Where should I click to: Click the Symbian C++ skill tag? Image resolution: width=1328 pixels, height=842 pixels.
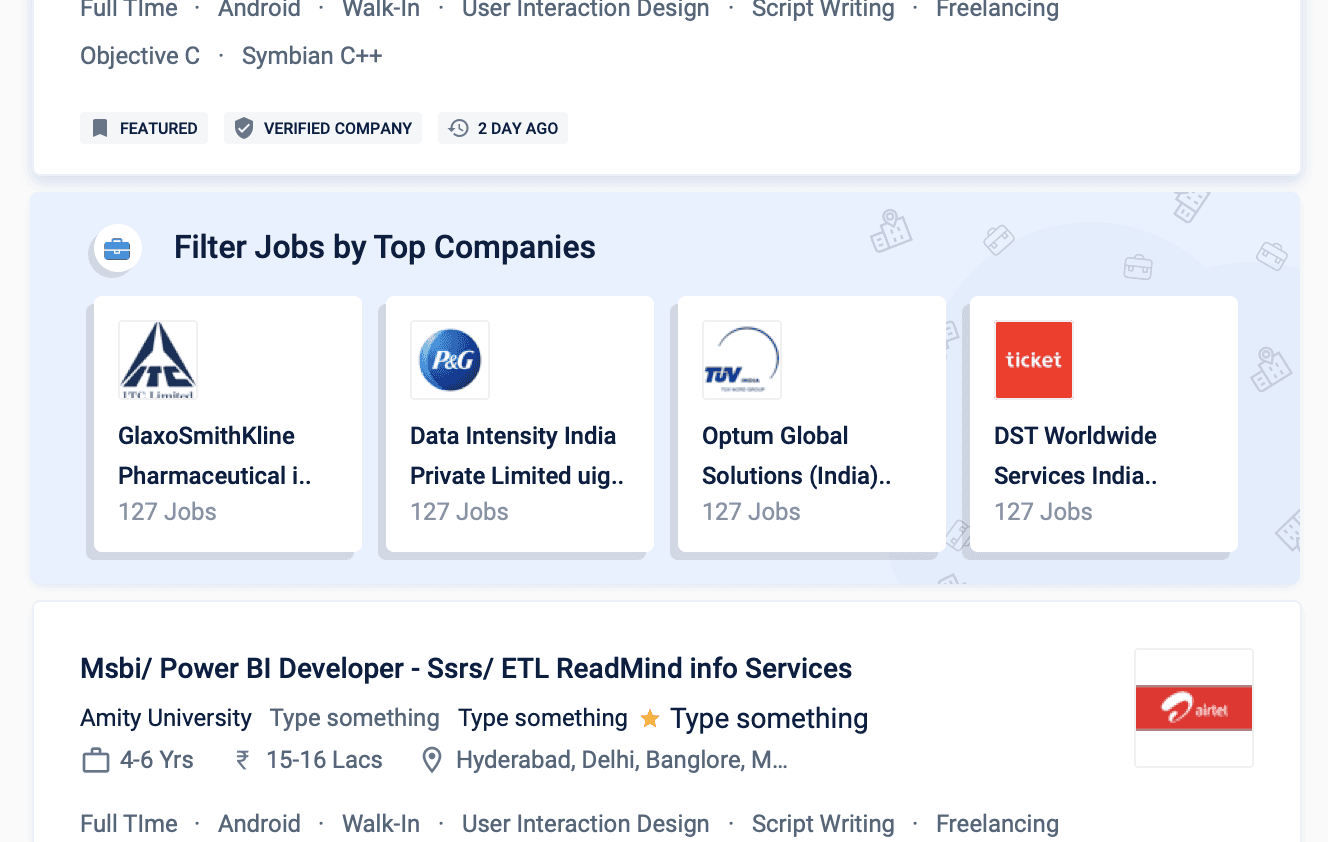click(x=312, y=56)
